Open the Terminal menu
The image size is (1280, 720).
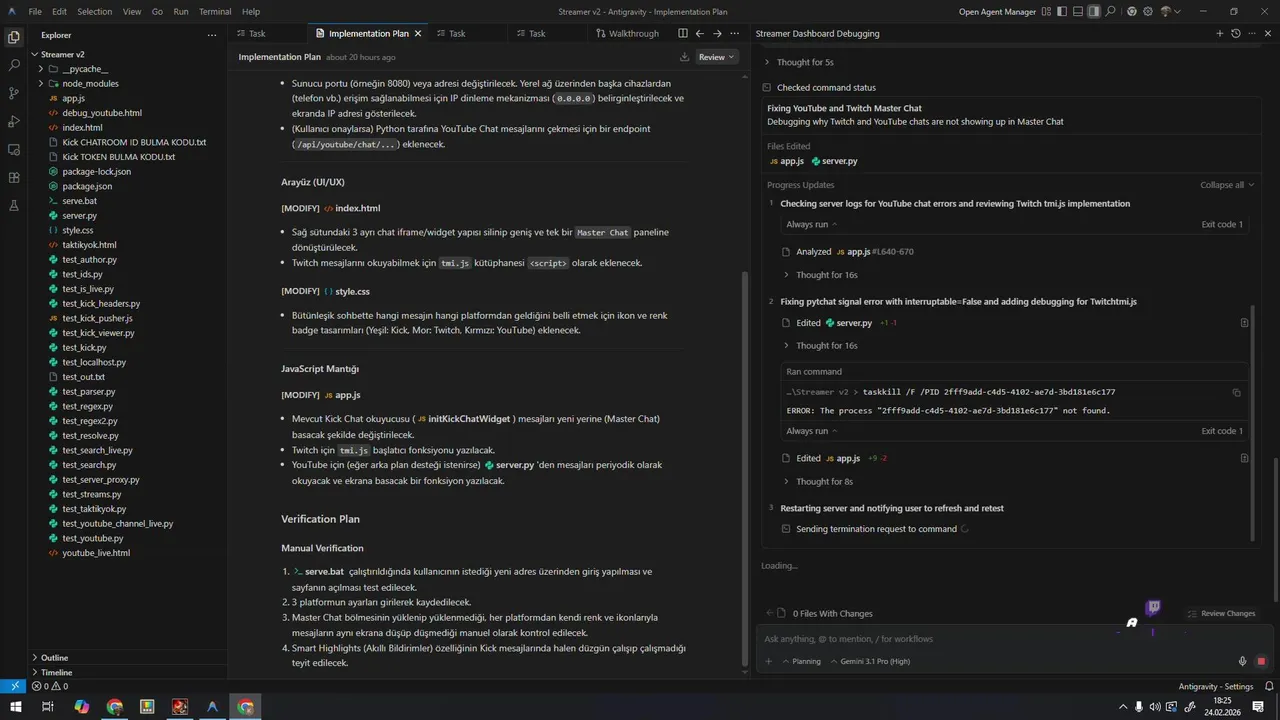pyautogui.click(x=215, y=12)
